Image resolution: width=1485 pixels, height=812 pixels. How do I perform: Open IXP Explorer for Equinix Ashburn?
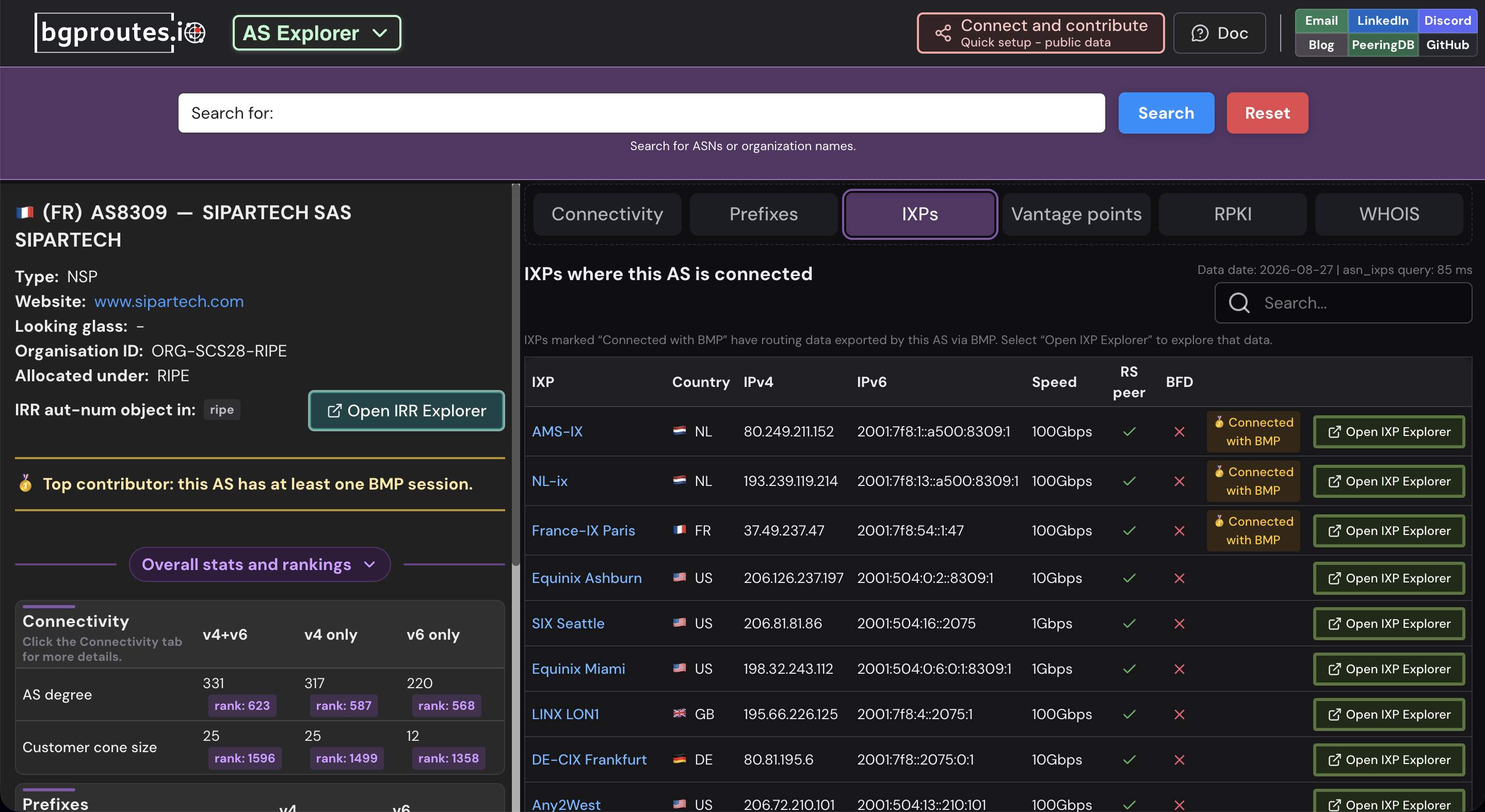click(1389, 578)
